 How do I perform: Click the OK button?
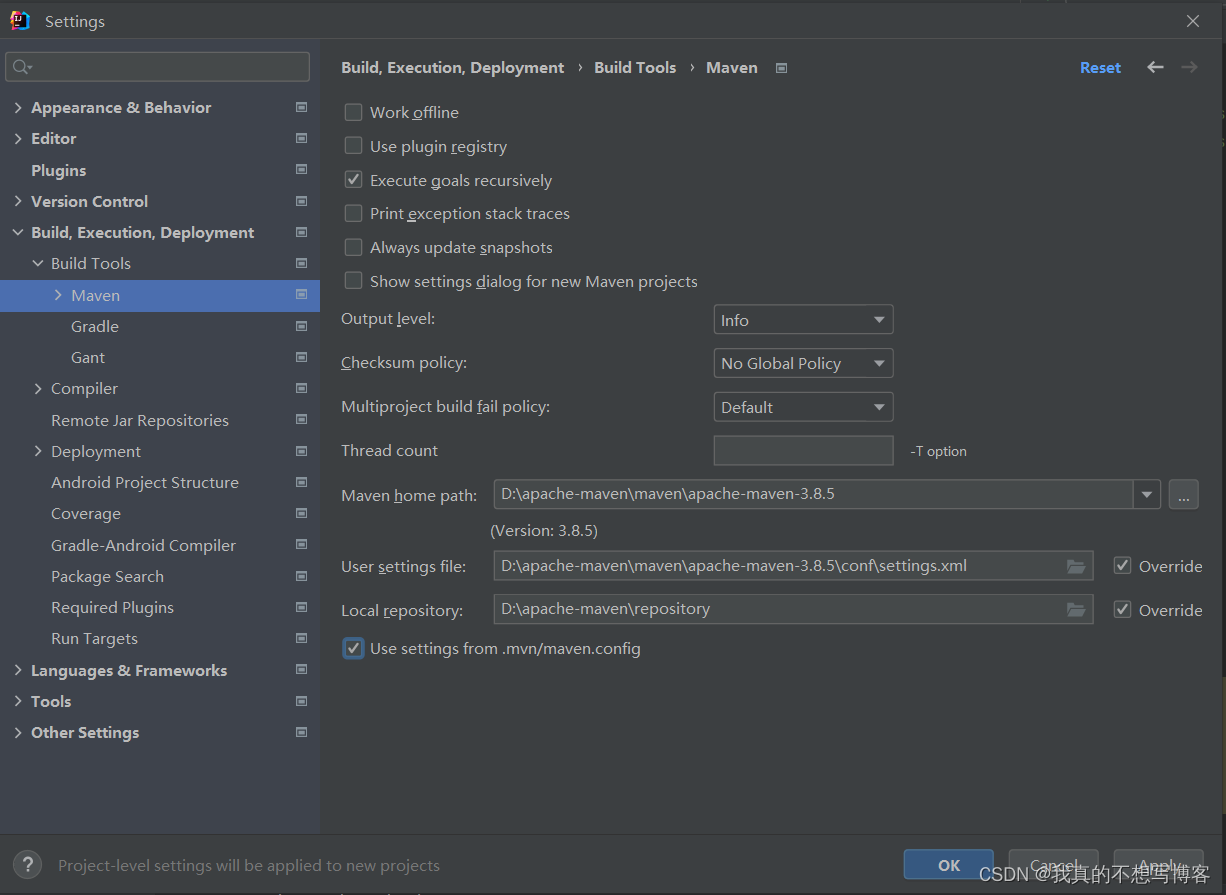[949, 865]
